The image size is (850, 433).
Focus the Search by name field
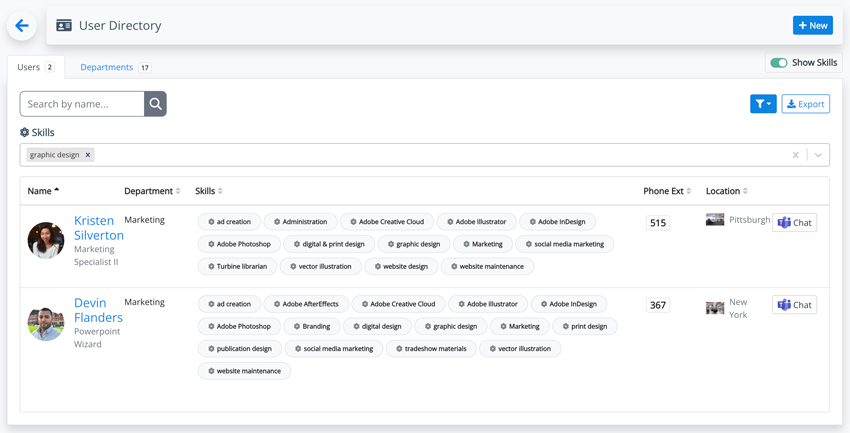click(x=82, y=104)
